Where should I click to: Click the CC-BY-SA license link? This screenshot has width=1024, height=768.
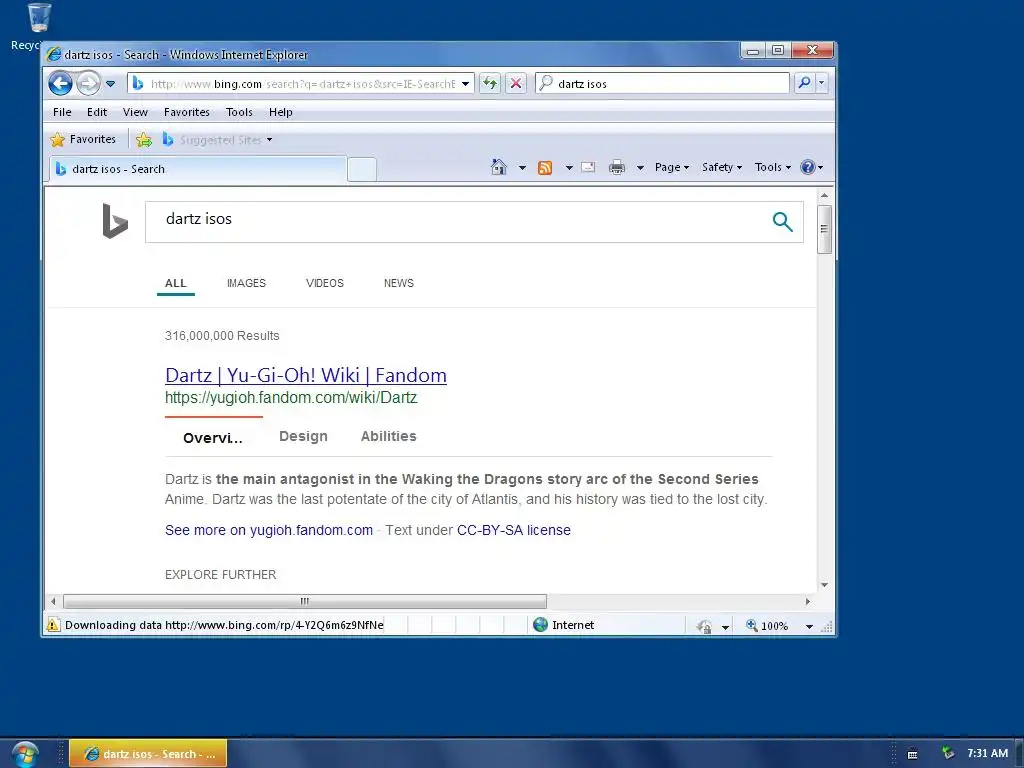(513, 530)
